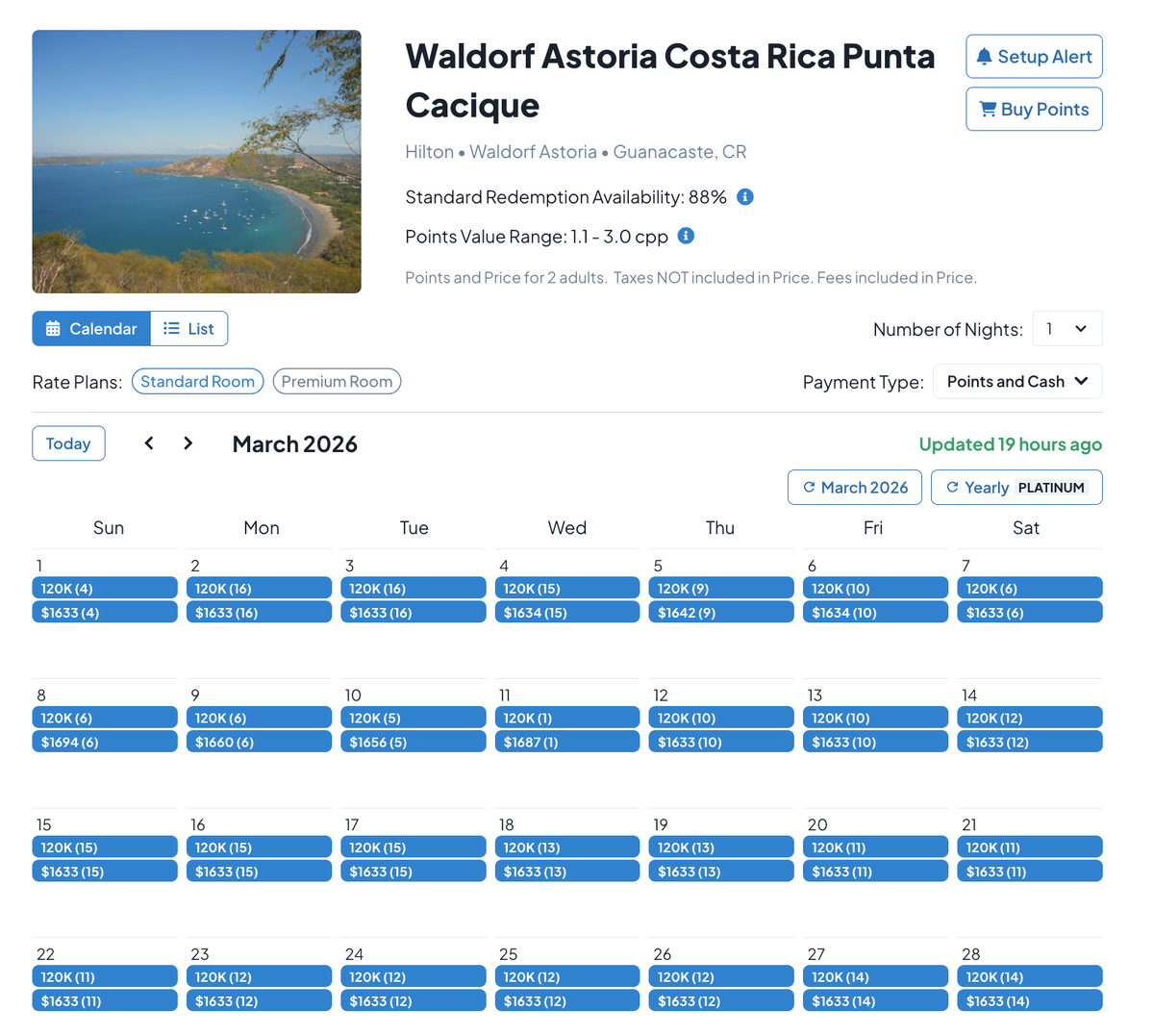Image resolution: width=1154 pixels, height=1036 pixels.
Task: Select $1687 (1) on March 11
Action: (x=567, y=742)
